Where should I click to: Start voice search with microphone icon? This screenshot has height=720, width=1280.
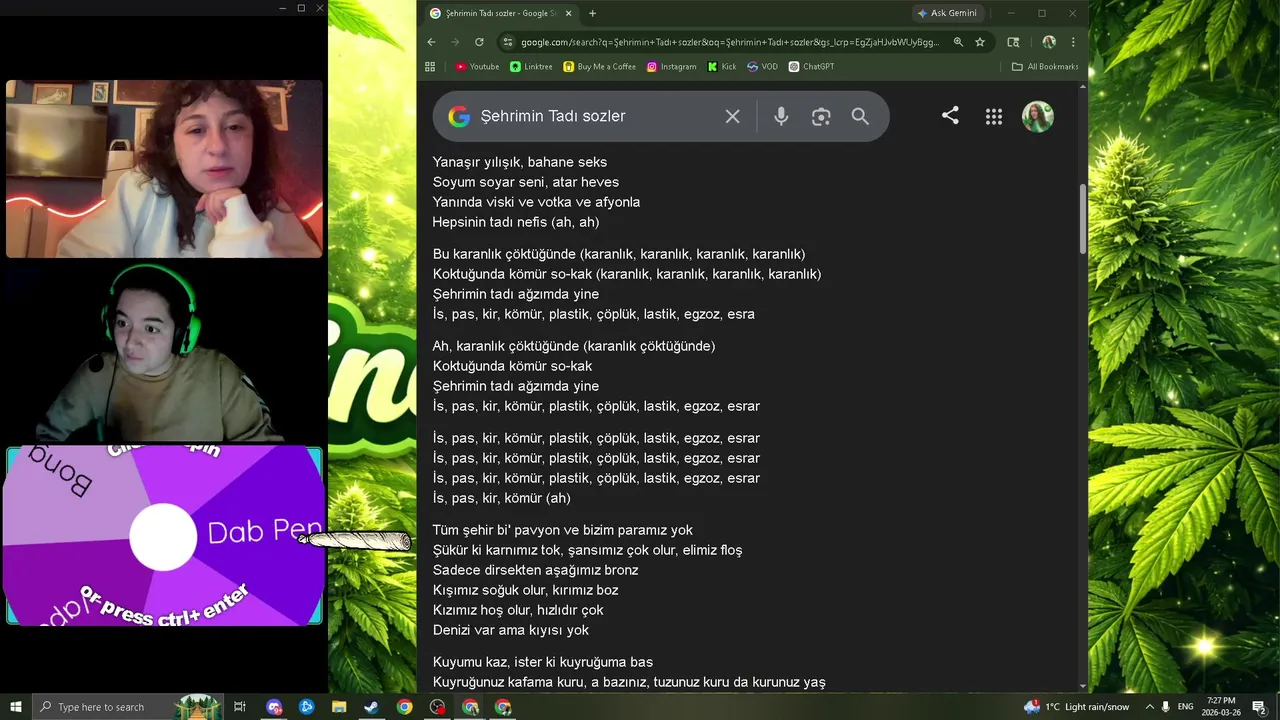click(x=781, y=116)
